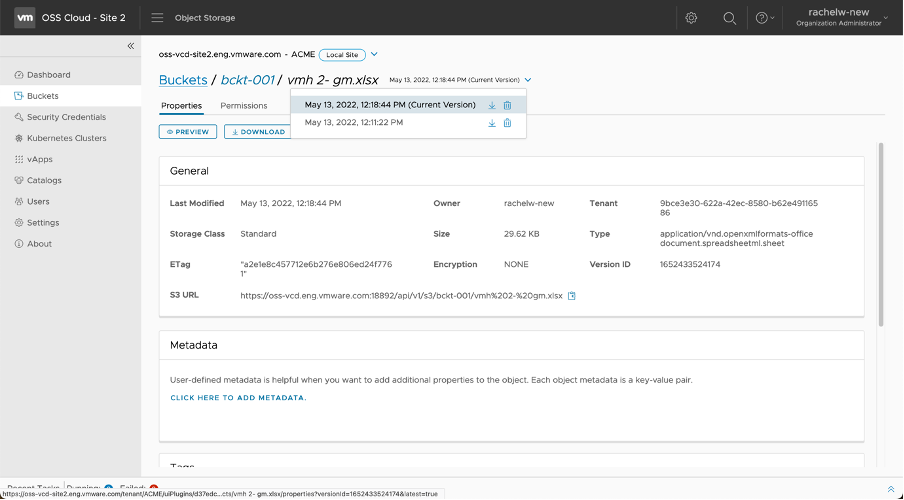The width and height of the screenshot is (904, 500).
Task: Copy the S3 URL to clipboard
Action: [572, 296]
